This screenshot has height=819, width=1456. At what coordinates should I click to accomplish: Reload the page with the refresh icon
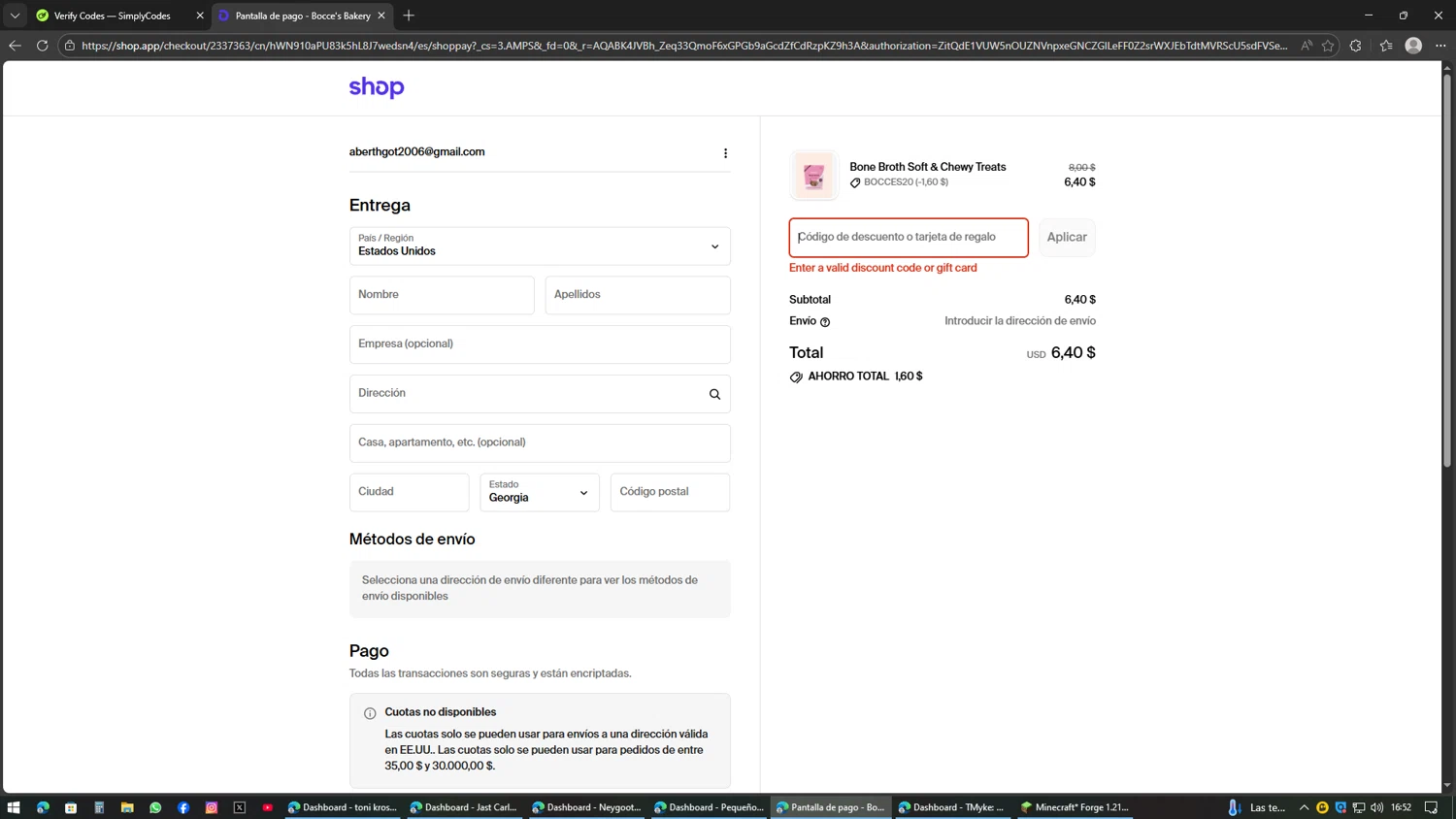coord(42,46)
